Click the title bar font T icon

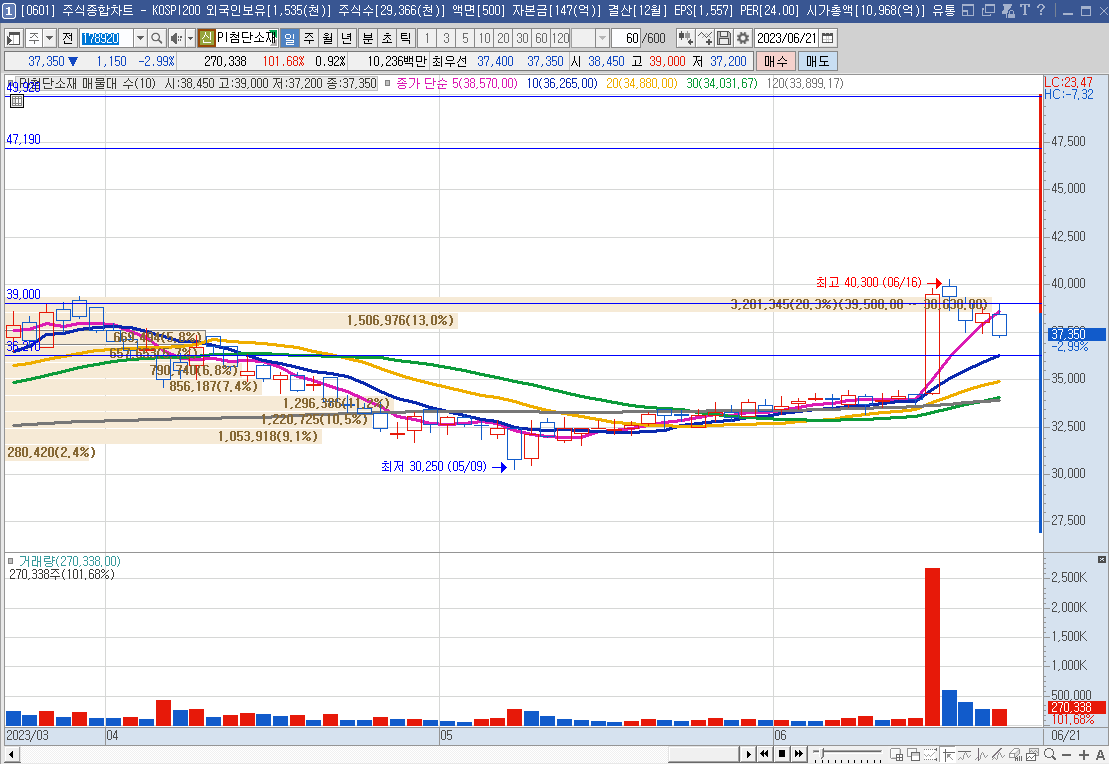[1024, 10]
